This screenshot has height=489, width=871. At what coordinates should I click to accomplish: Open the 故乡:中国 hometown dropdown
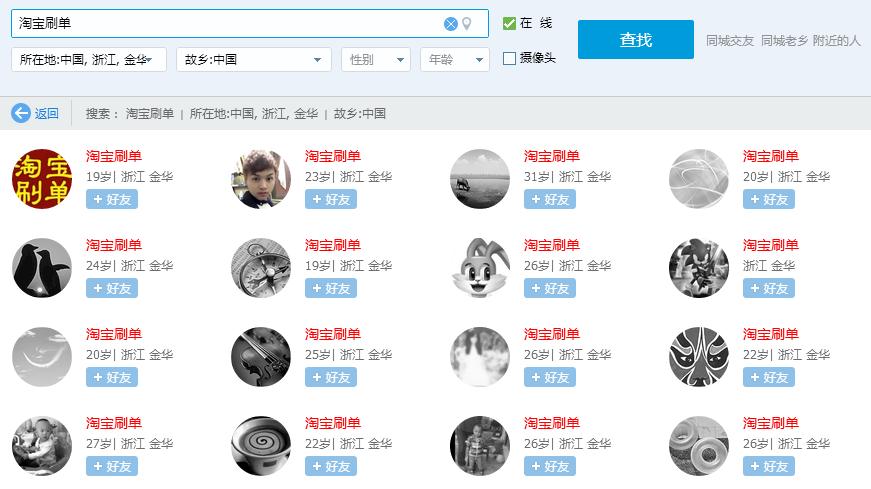254,59
